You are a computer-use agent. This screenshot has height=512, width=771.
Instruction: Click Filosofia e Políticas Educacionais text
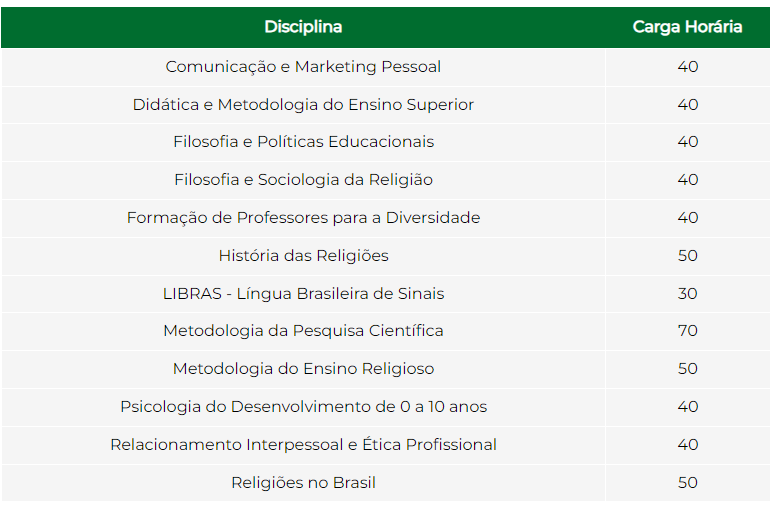303,142
